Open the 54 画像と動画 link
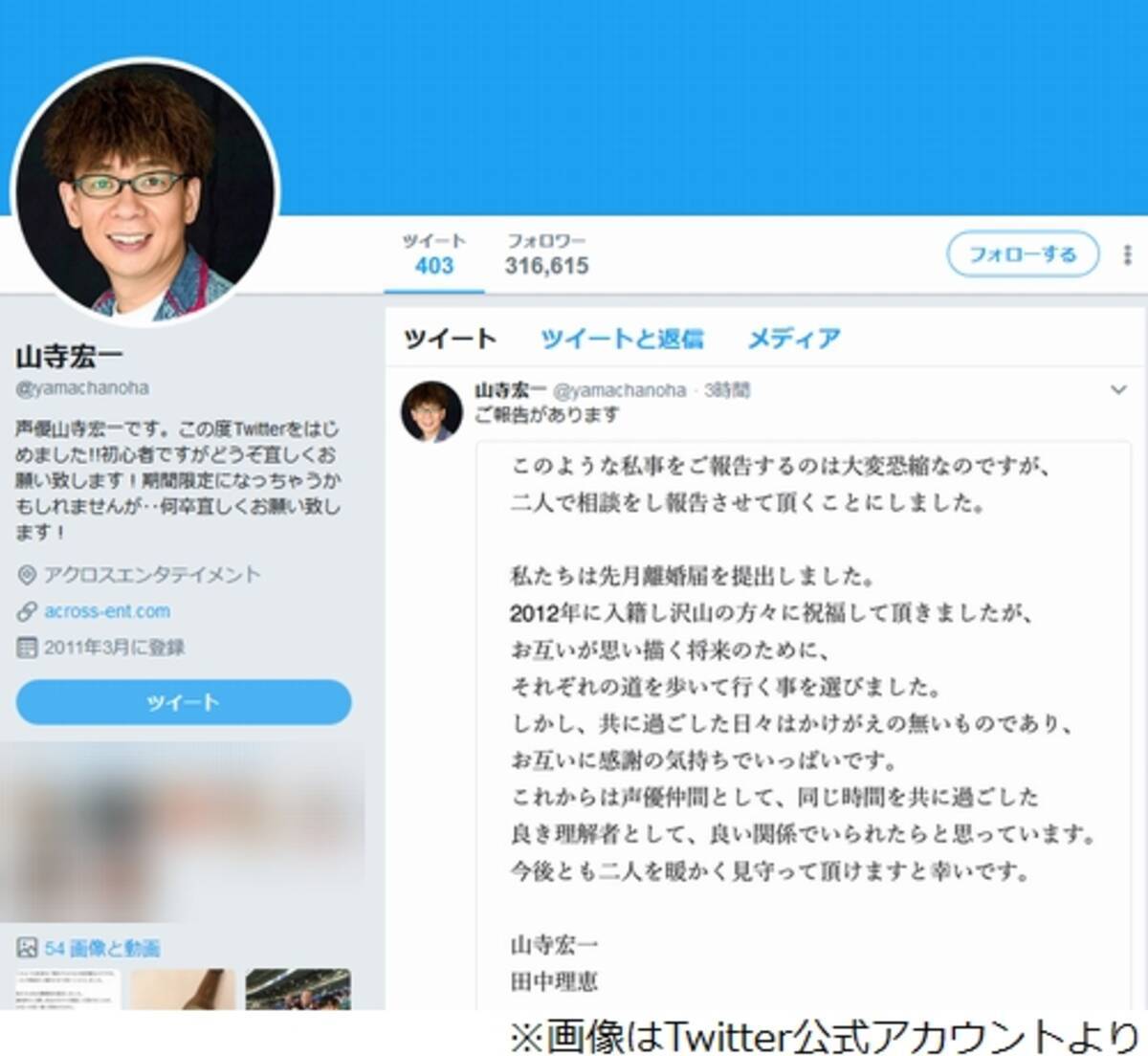 [x=102, y=948]
